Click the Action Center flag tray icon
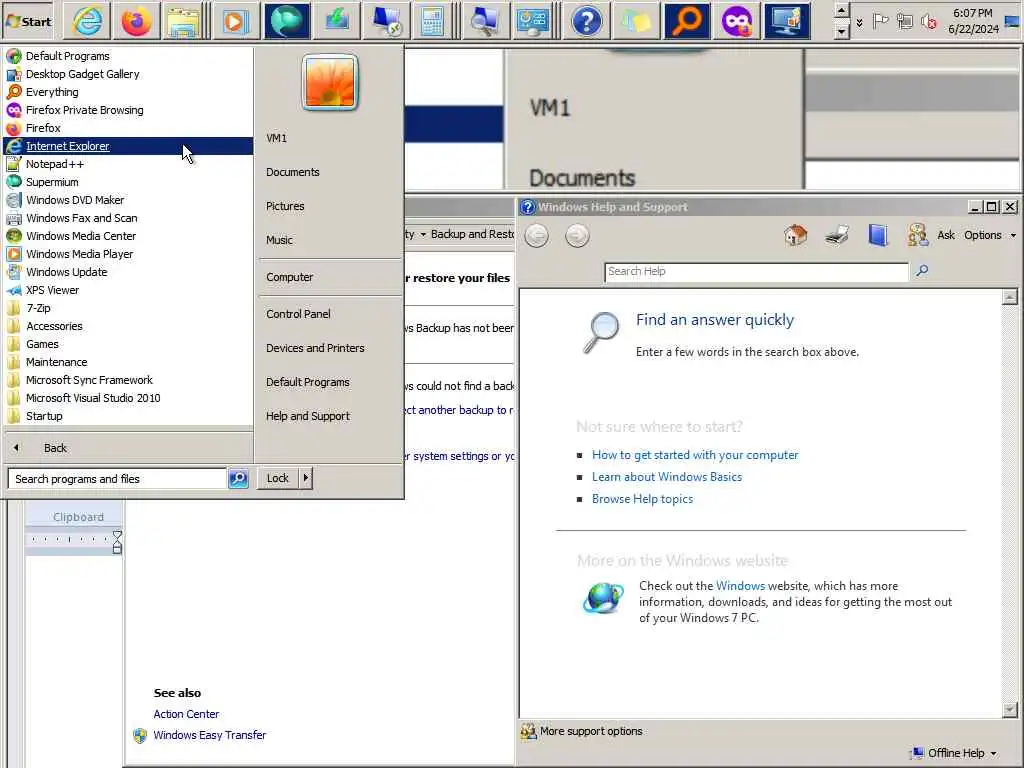1024x768 pixels. click(x=880, y=22)
